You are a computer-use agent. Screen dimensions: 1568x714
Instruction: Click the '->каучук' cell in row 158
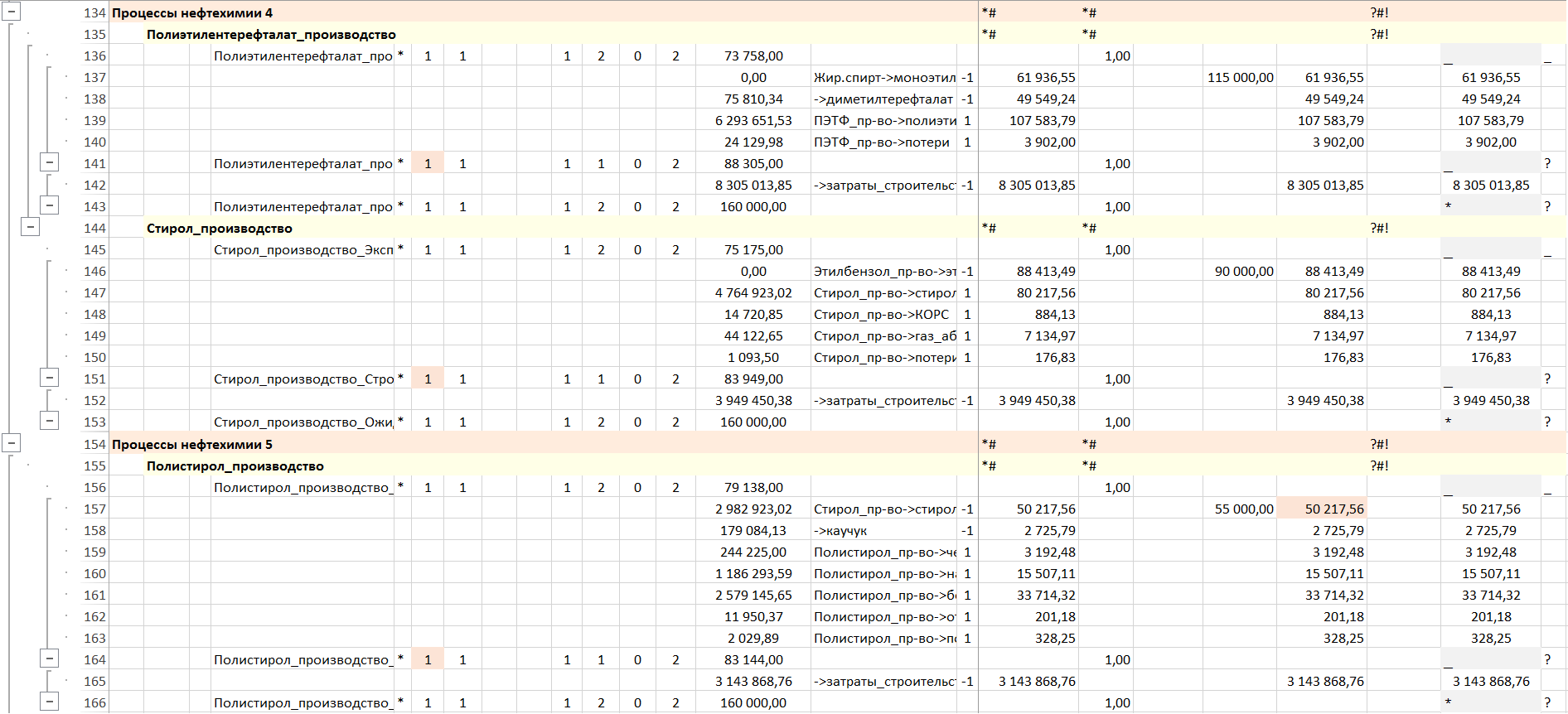883,531
